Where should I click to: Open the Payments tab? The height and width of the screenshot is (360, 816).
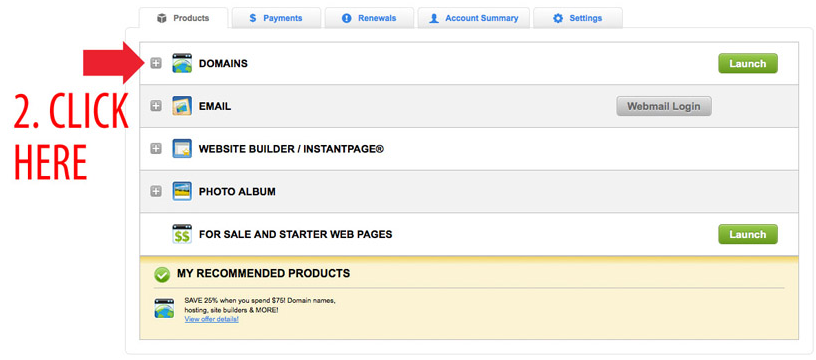276,18
